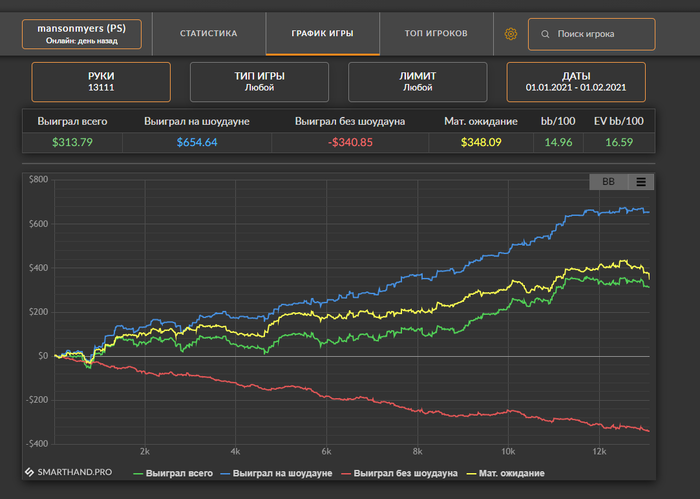Toggle 'Мат. ожидание' legend series
Screen dimensions: 700x499
click(505, 473)
